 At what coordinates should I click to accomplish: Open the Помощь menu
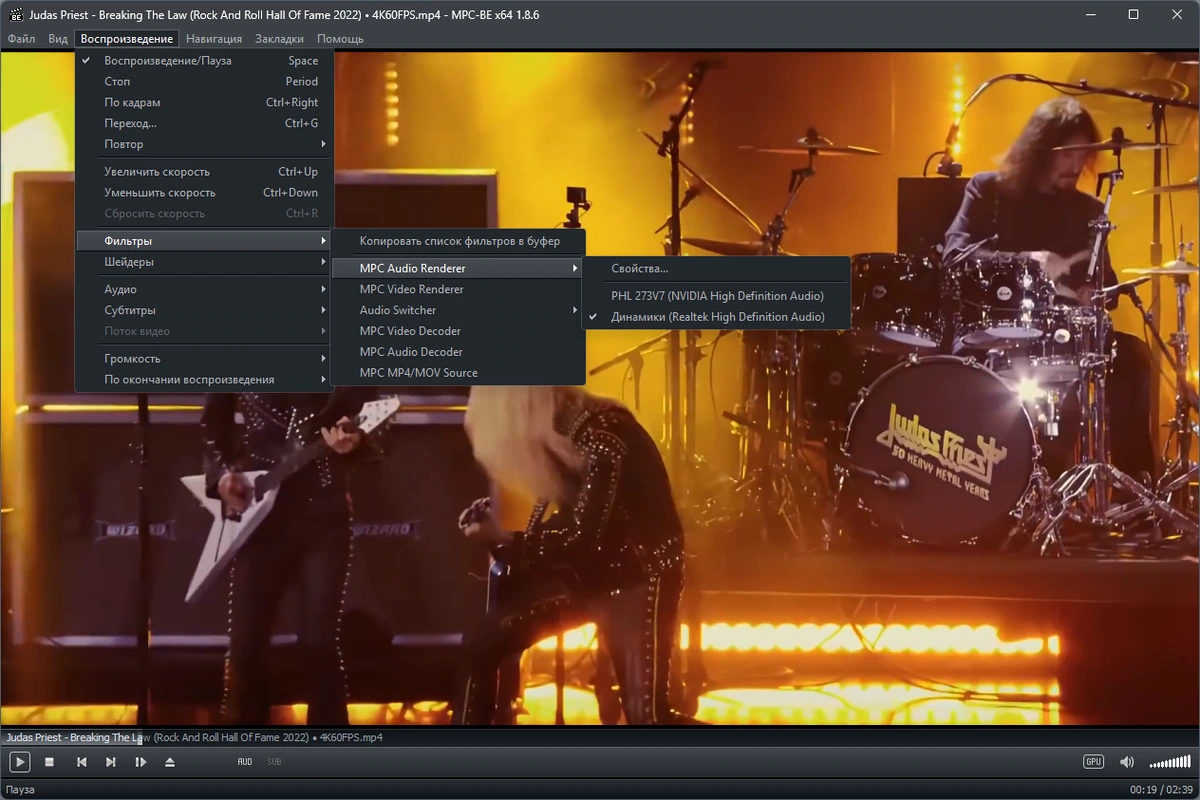pyautogui.click(x=340, y=39)
